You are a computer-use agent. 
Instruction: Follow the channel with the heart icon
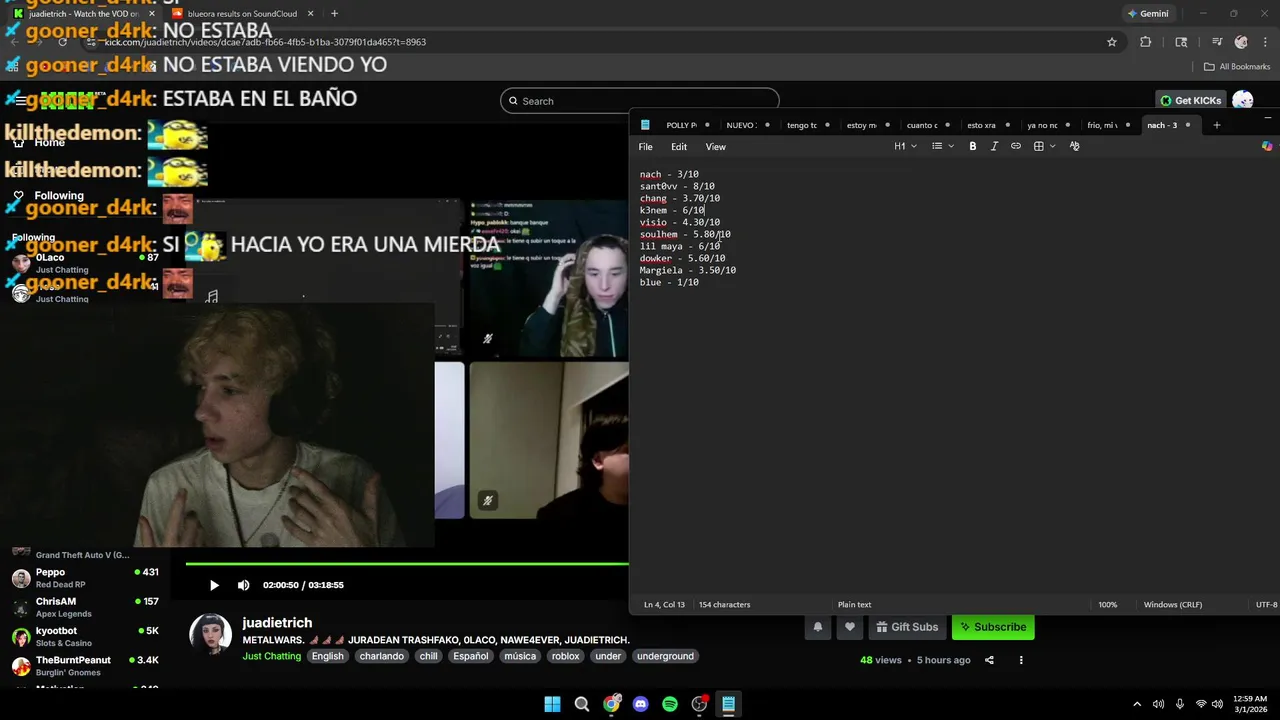850,627
